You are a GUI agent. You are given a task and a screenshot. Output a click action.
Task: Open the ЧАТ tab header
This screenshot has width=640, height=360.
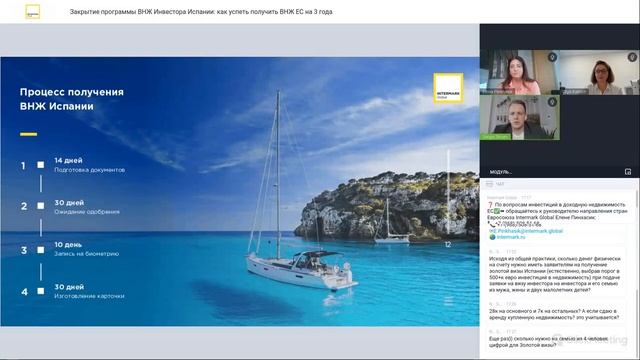[500, 184]
